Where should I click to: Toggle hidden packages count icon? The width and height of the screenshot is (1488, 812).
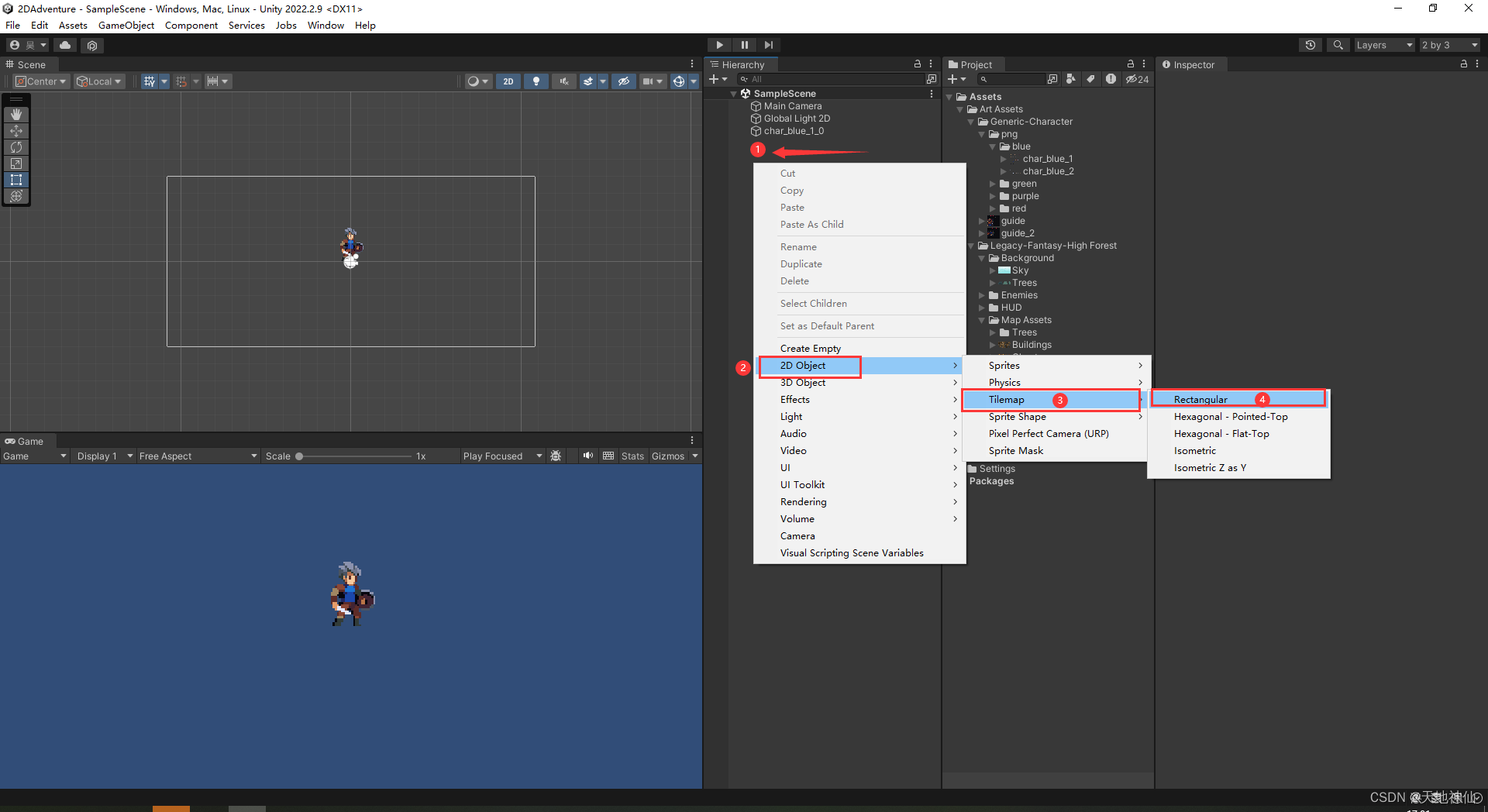[x=1137, y=79]
